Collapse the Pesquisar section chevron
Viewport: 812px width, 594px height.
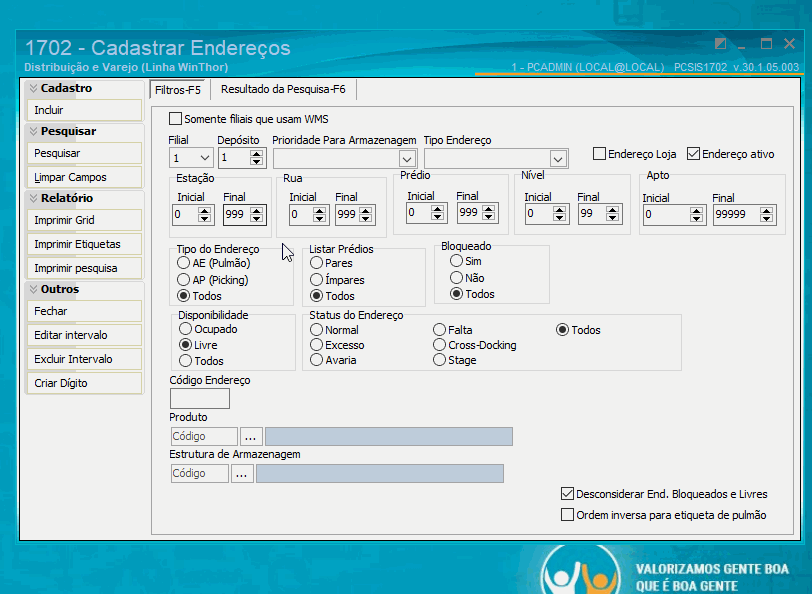(x=33, y=132)
